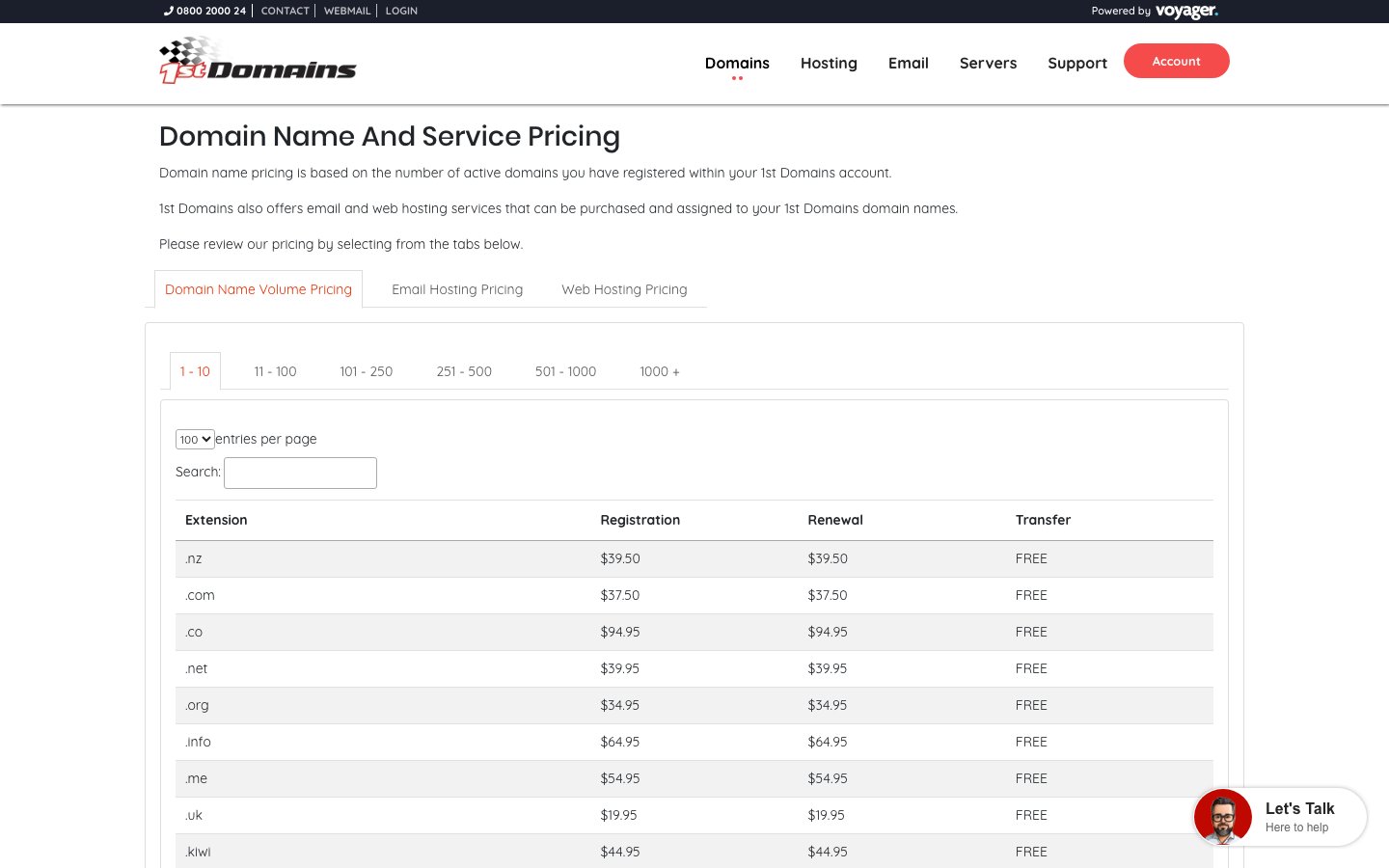Select the 101 - 250 volume tab

click(367, 371)
